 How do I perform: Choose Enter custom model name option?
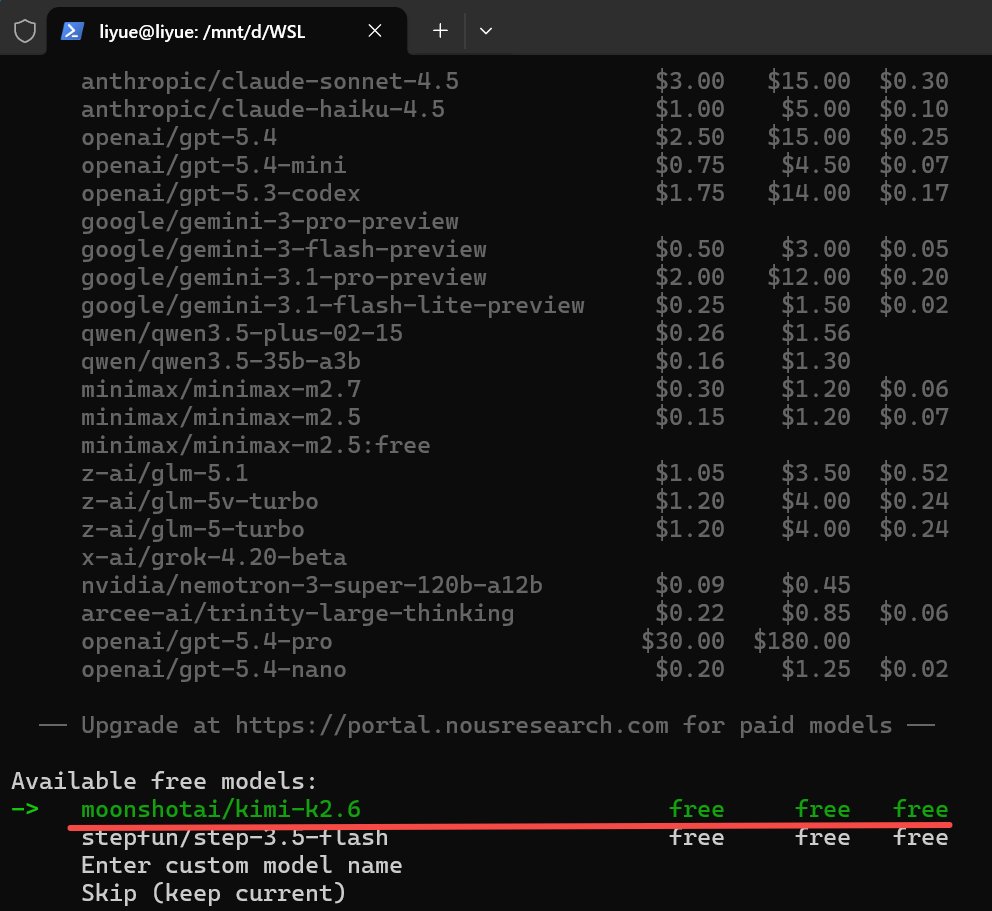[x=242, y=865]
